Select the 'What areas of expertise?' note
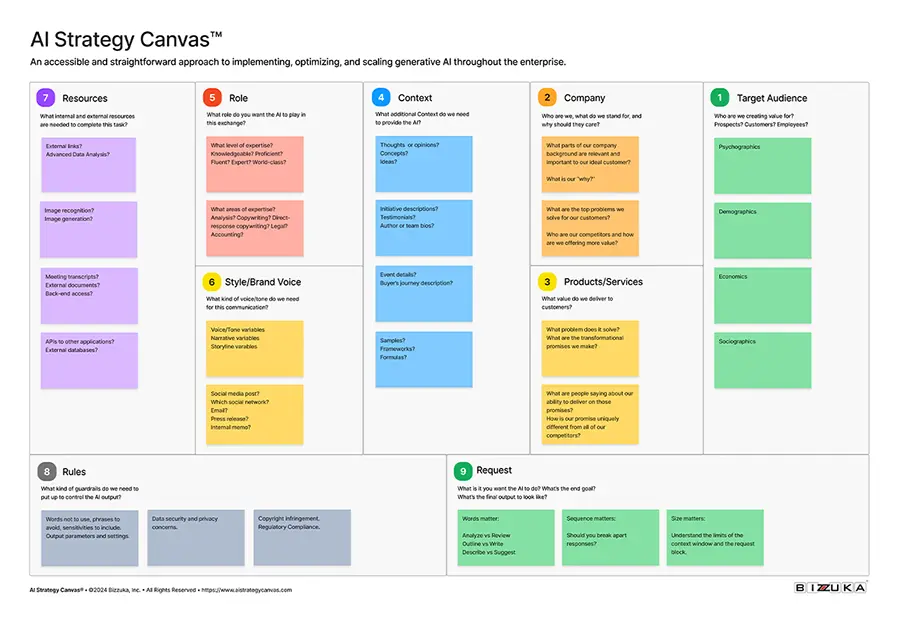Screen dimensions: 900x626 pos(255,228)
